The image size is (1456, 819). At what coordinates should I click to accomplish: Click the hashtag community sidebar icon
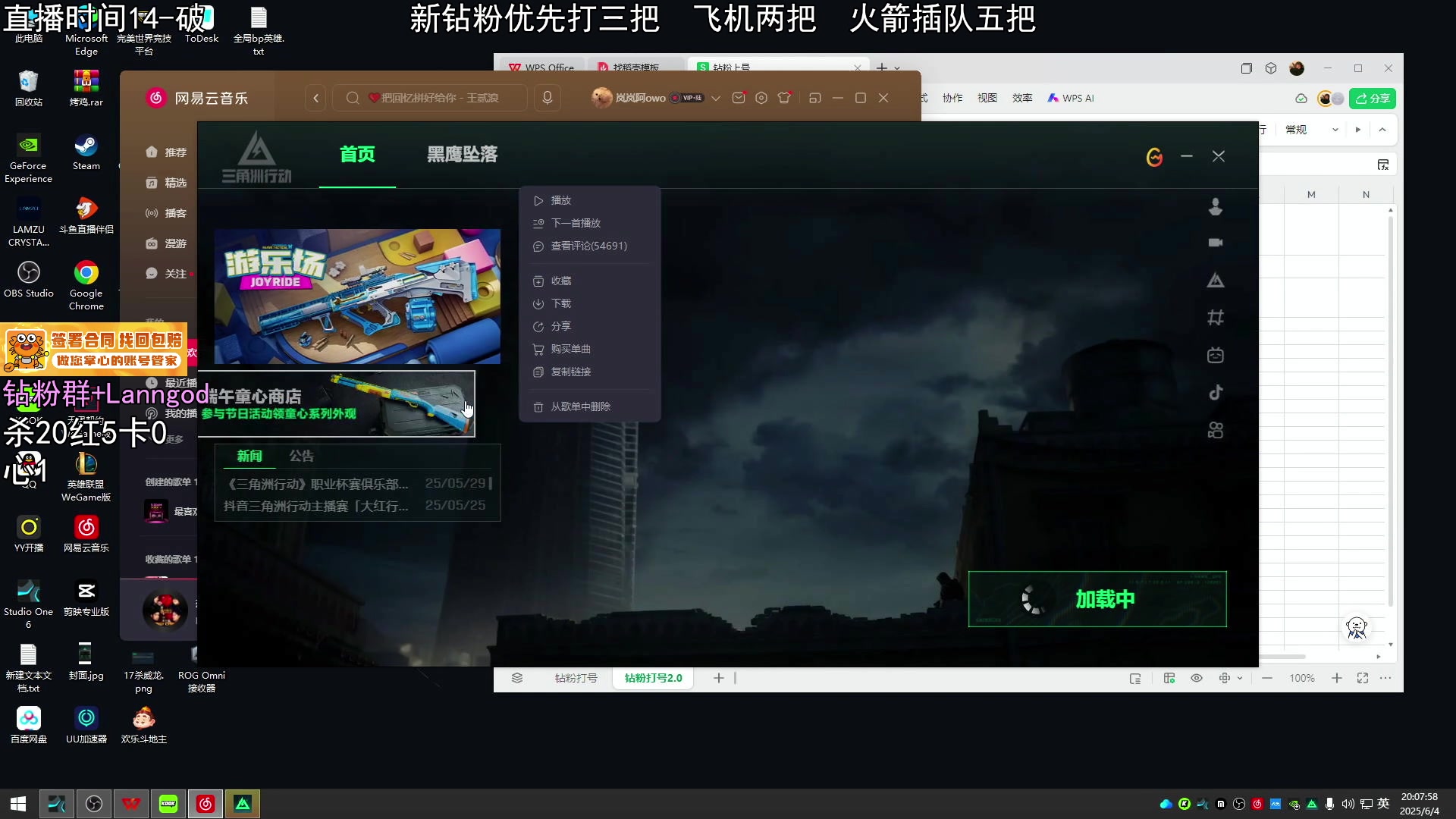click(1216, 318)
